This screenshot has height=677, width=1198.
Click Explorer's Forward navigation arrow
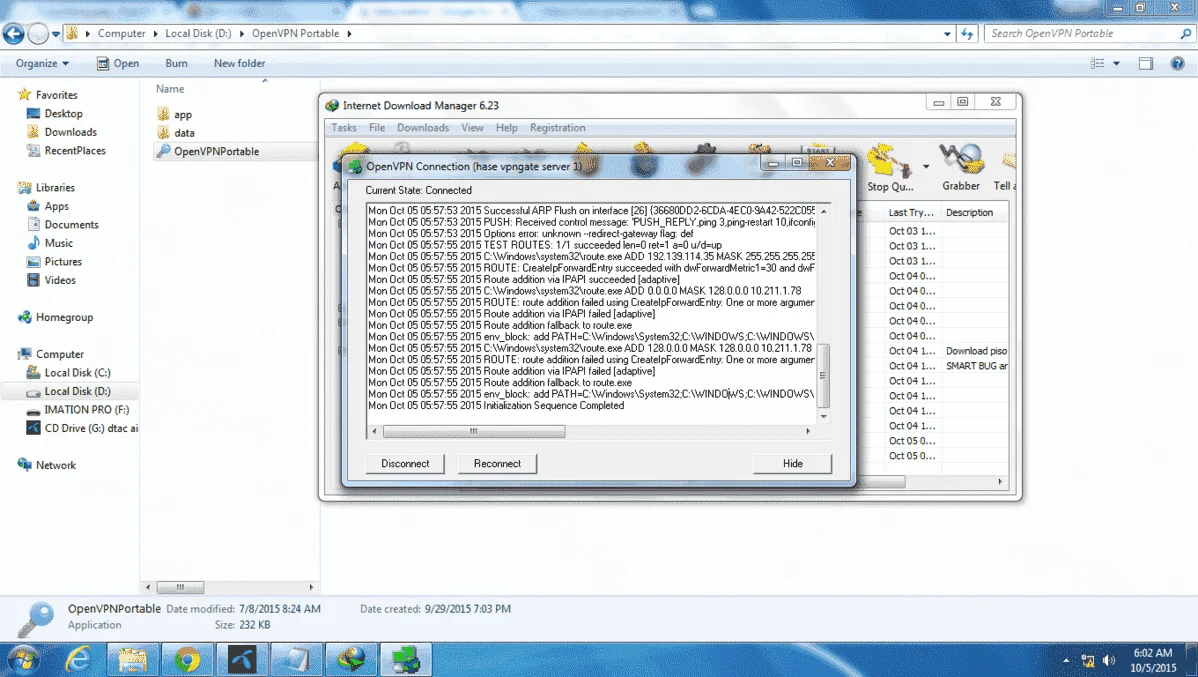click(x=37, y=34)
